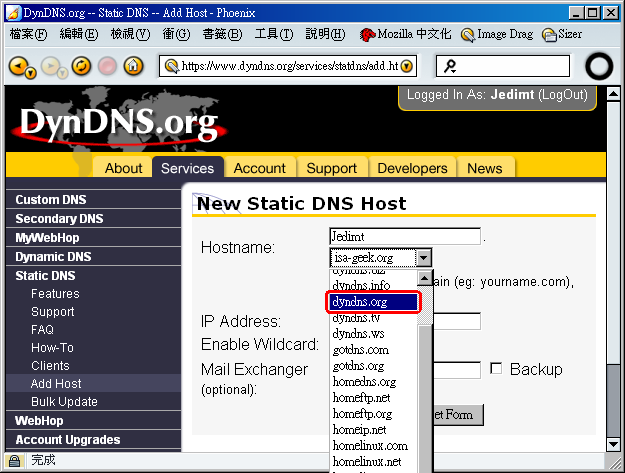Open the Bulk Update sidebar link
Screen dimensions: 625x473
pyautogui.click(x=64, y=402)
